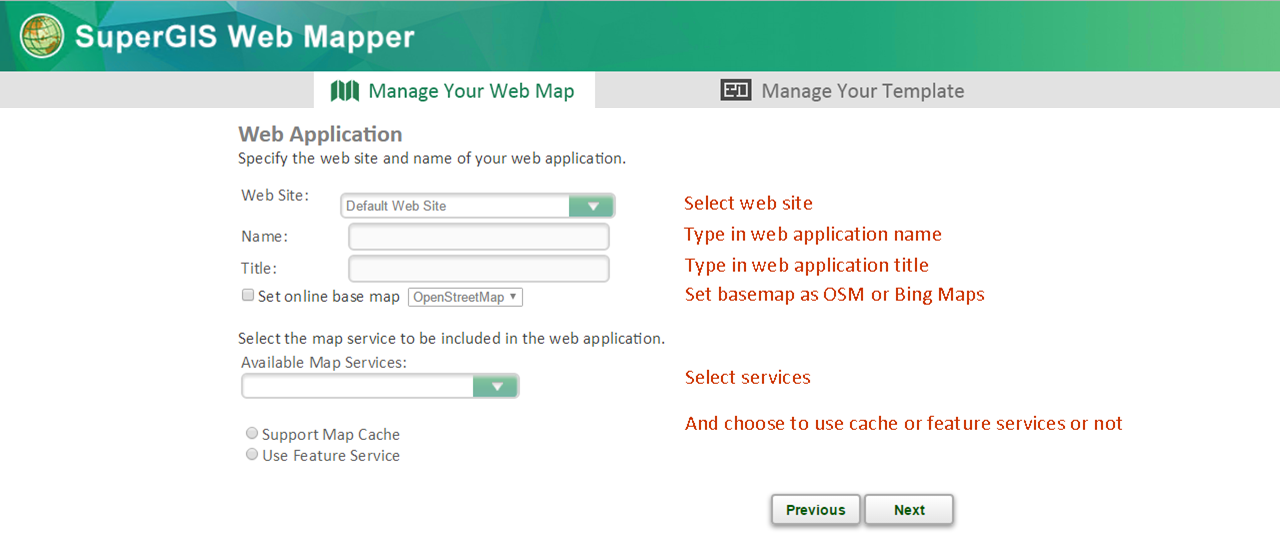This screenshot has height=553, width=1280.
Task: Click the Title input field
Action: tap(479, 269)
